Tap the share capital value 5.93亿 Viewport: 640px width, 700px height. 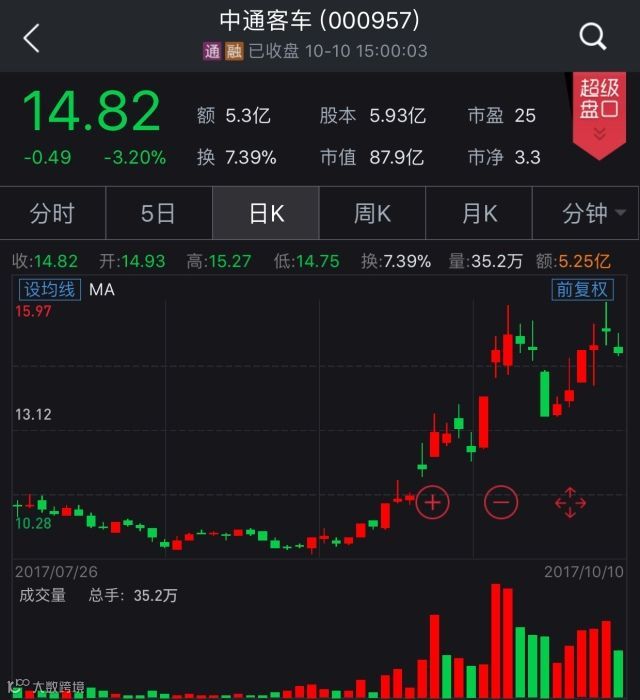(398, 116)
